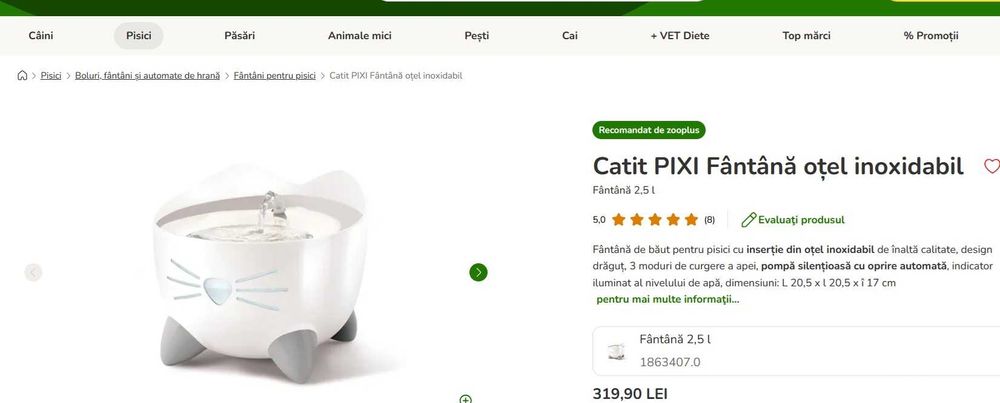Click the fountain variant thumbnail image
Image resolution: width=1000 pixels, height=403 pixels.
[616, 351]
